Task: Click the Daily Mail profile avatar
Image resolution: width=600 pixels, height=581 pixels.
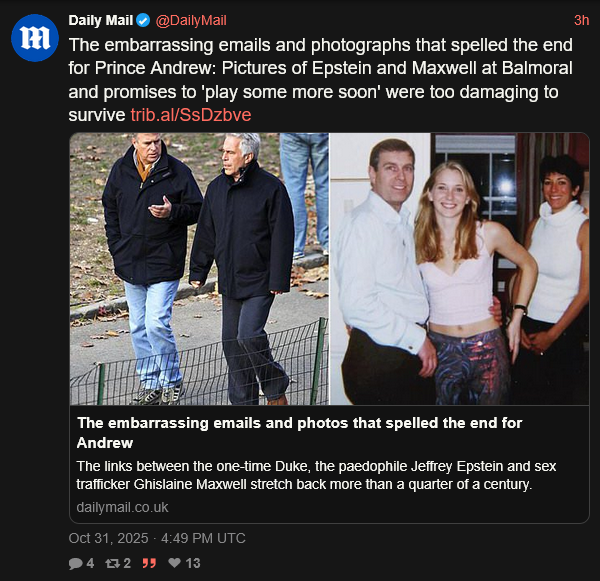Action: point(35,39)
